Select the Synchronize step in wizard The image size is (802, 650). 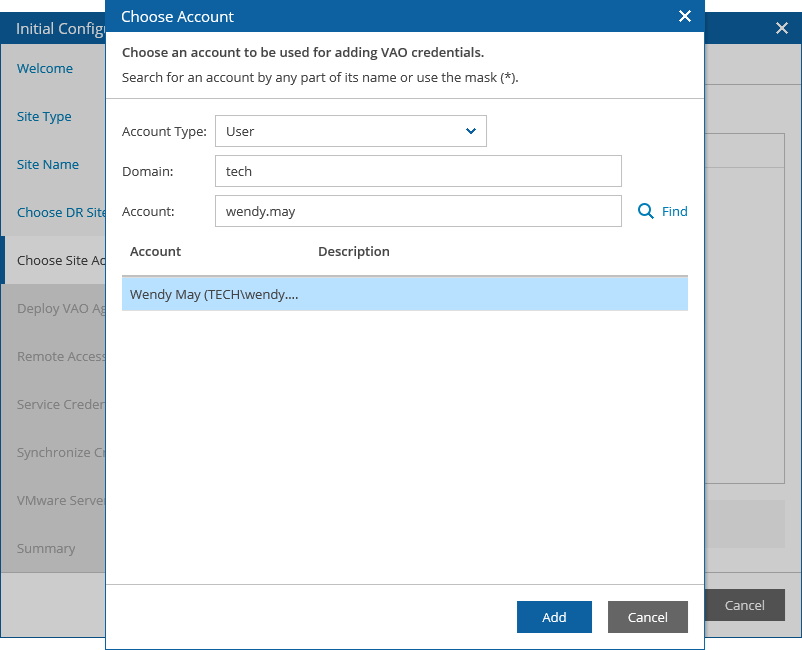click(x=61, y=453)
